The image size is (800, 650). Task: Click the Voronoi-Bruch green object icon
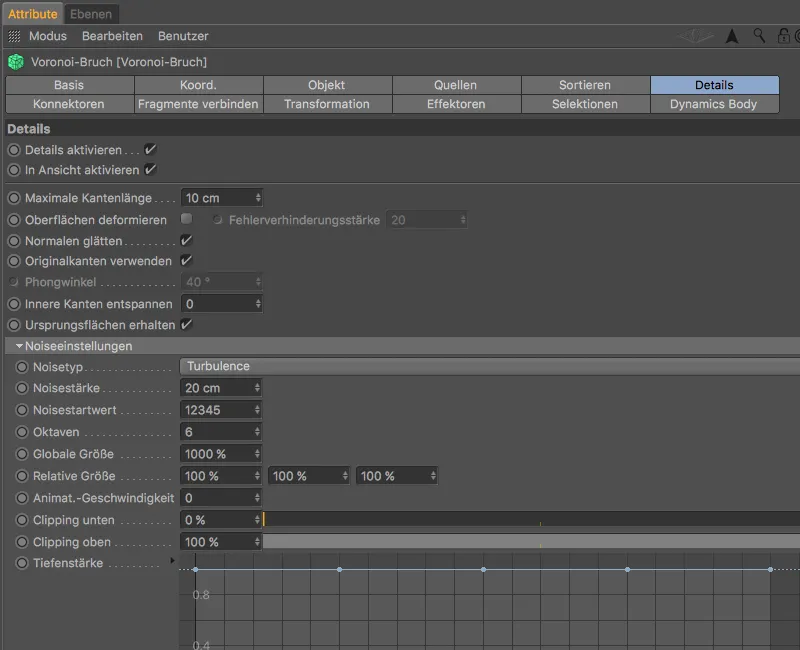16,62
